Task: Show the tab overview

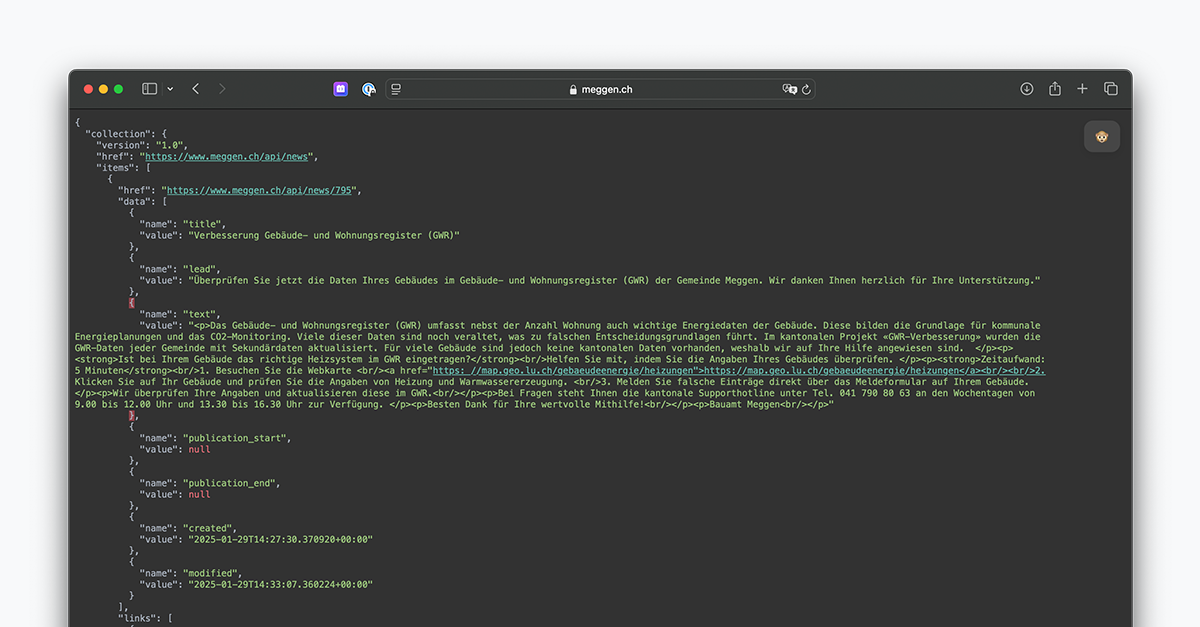Action: 1110,89
